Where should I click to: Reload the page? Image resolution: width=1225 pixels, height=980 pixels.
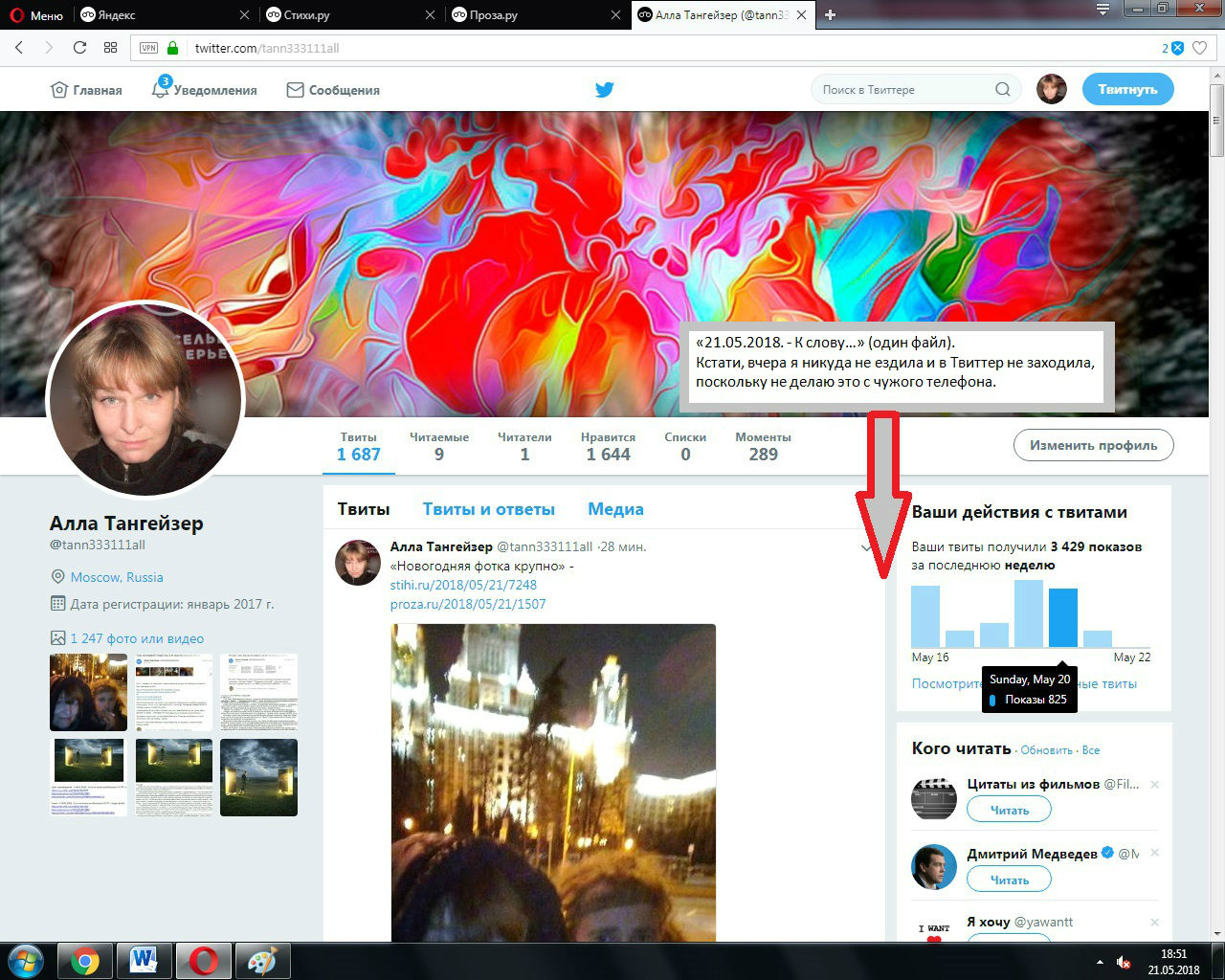click(79, 48)
